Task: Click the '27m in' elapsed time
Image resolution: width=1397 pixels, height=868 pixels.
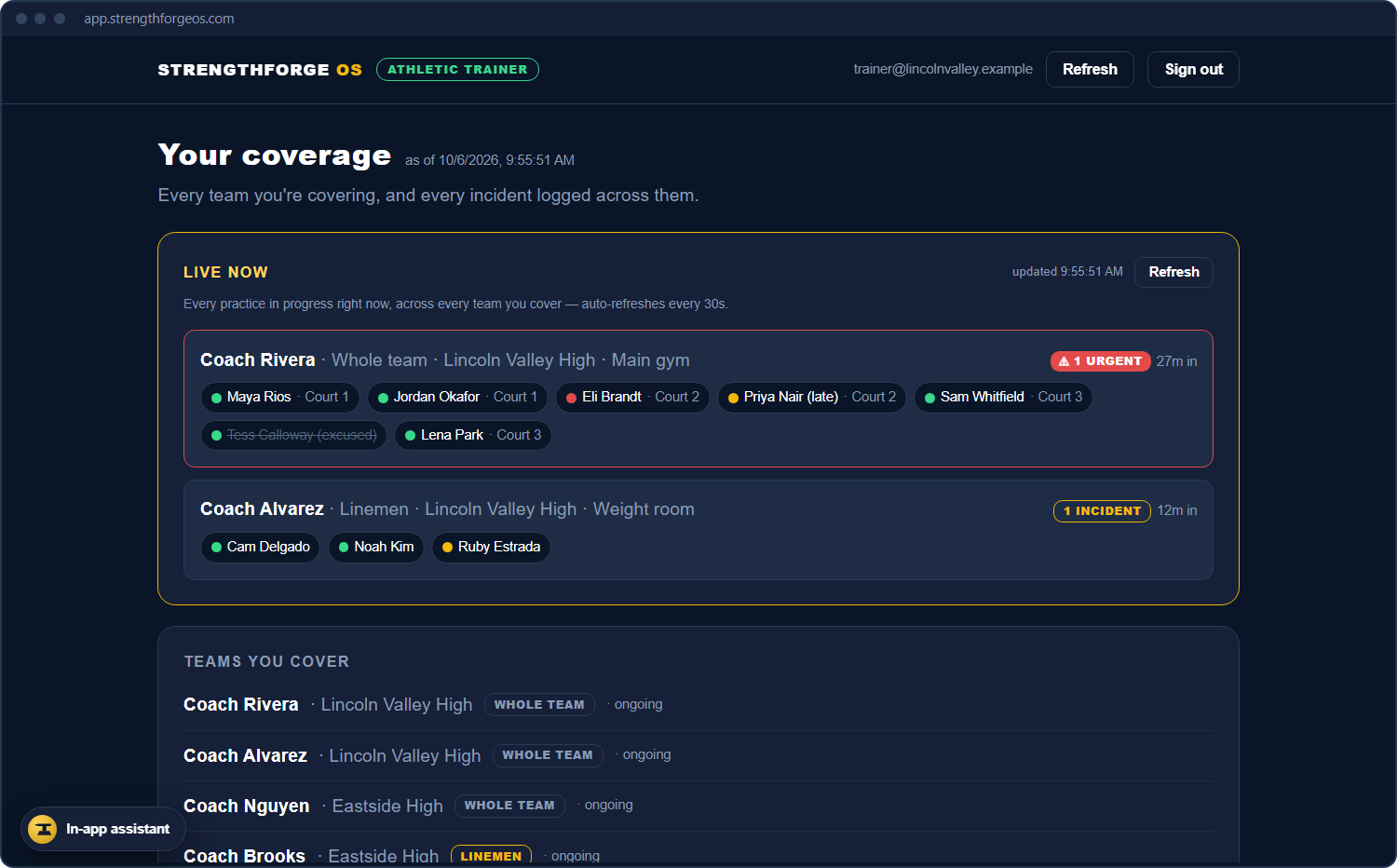Action: (x=1177, y=361)
